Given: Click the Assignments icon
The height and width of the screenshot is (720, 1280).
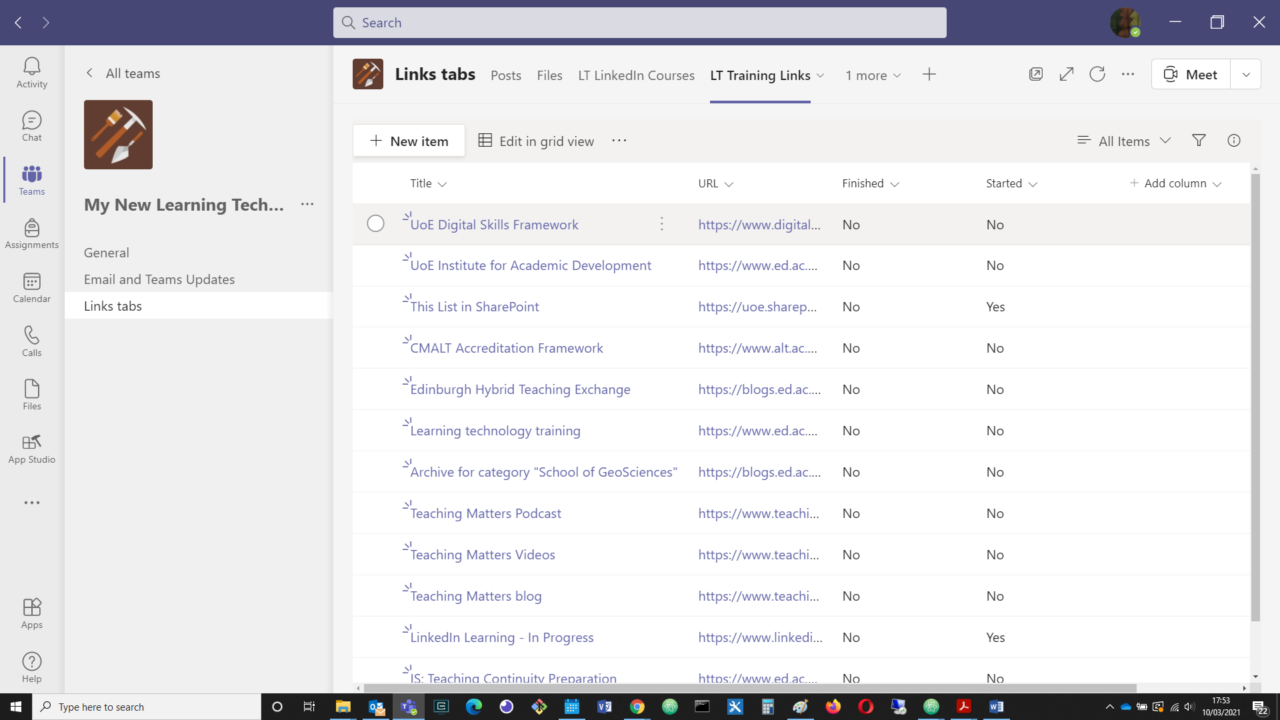Looking at the screenshot, I should coord(31,232).
